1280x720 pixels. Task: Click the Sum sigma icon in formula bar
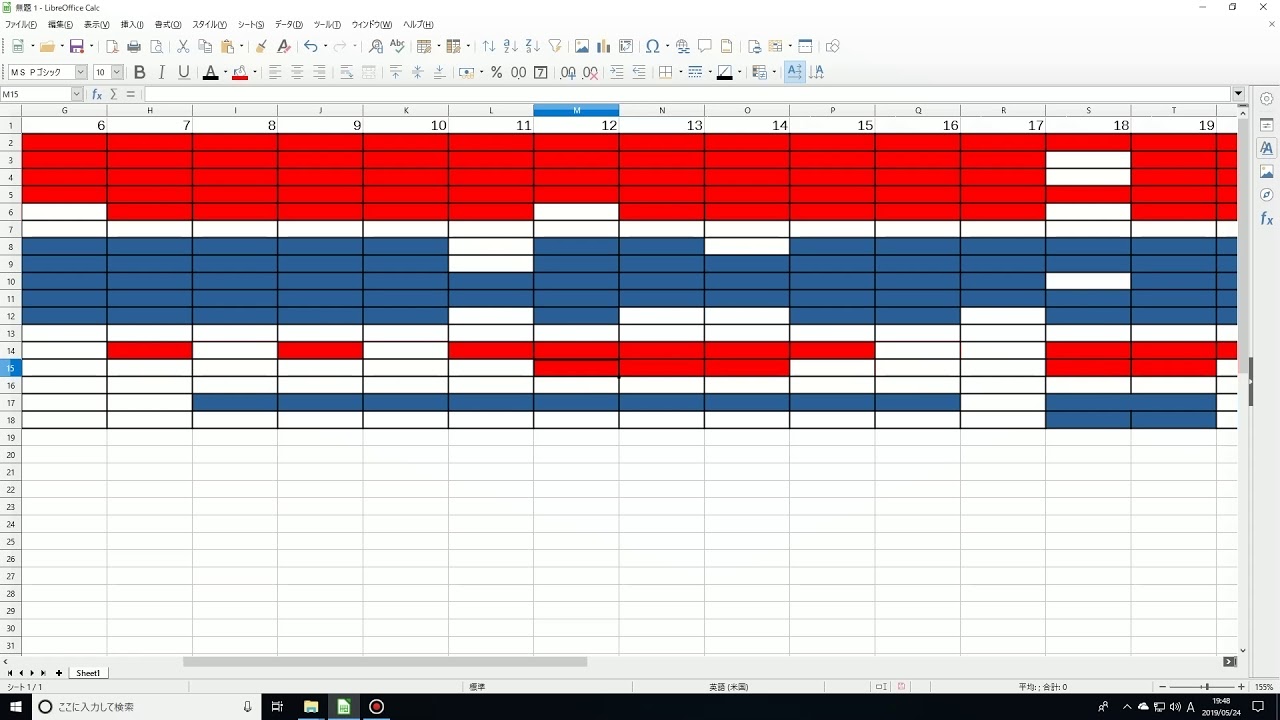coord(114,94)
